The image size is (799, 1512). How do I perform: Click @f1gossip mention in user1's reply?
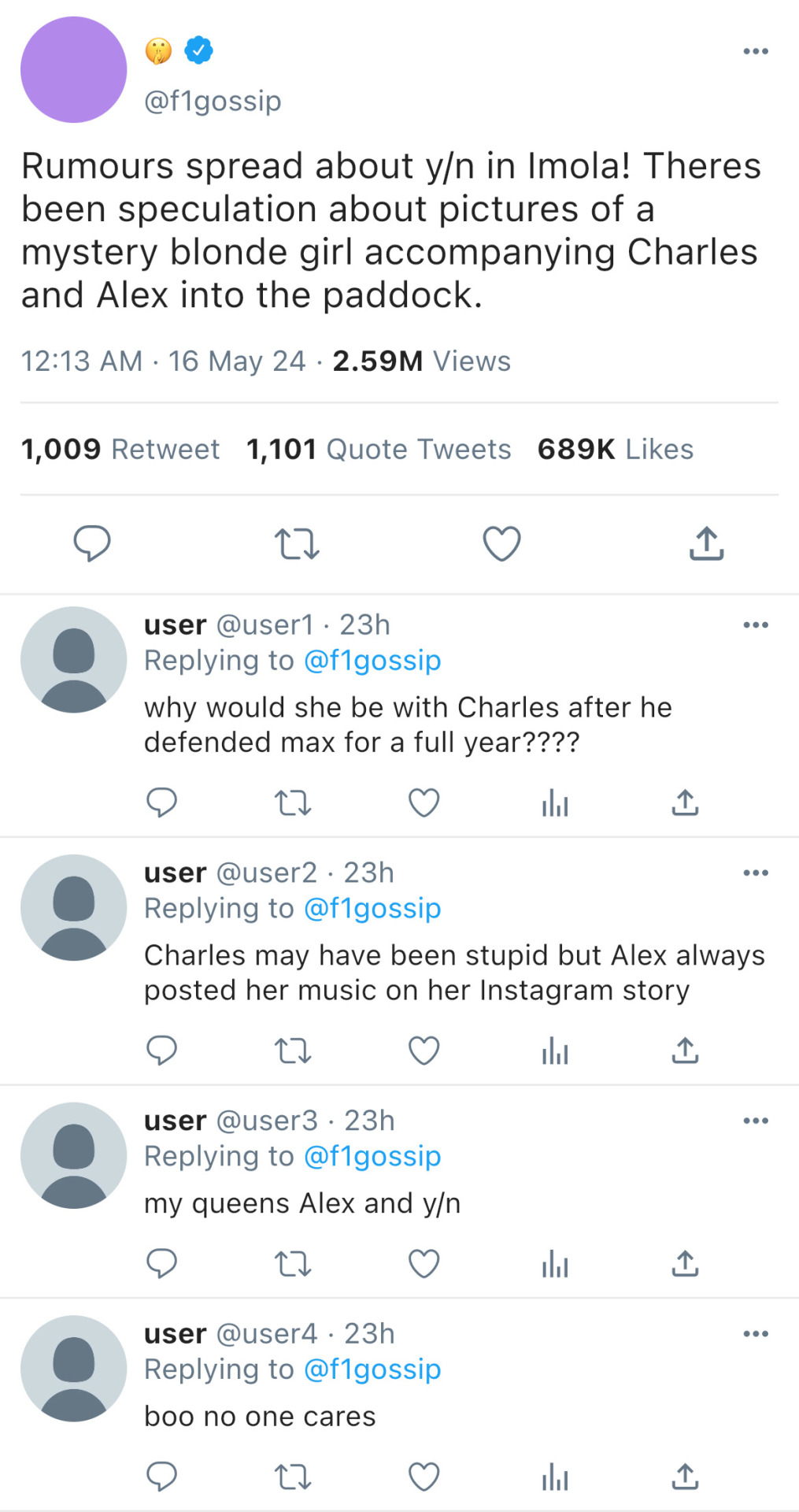click(372, 661)
